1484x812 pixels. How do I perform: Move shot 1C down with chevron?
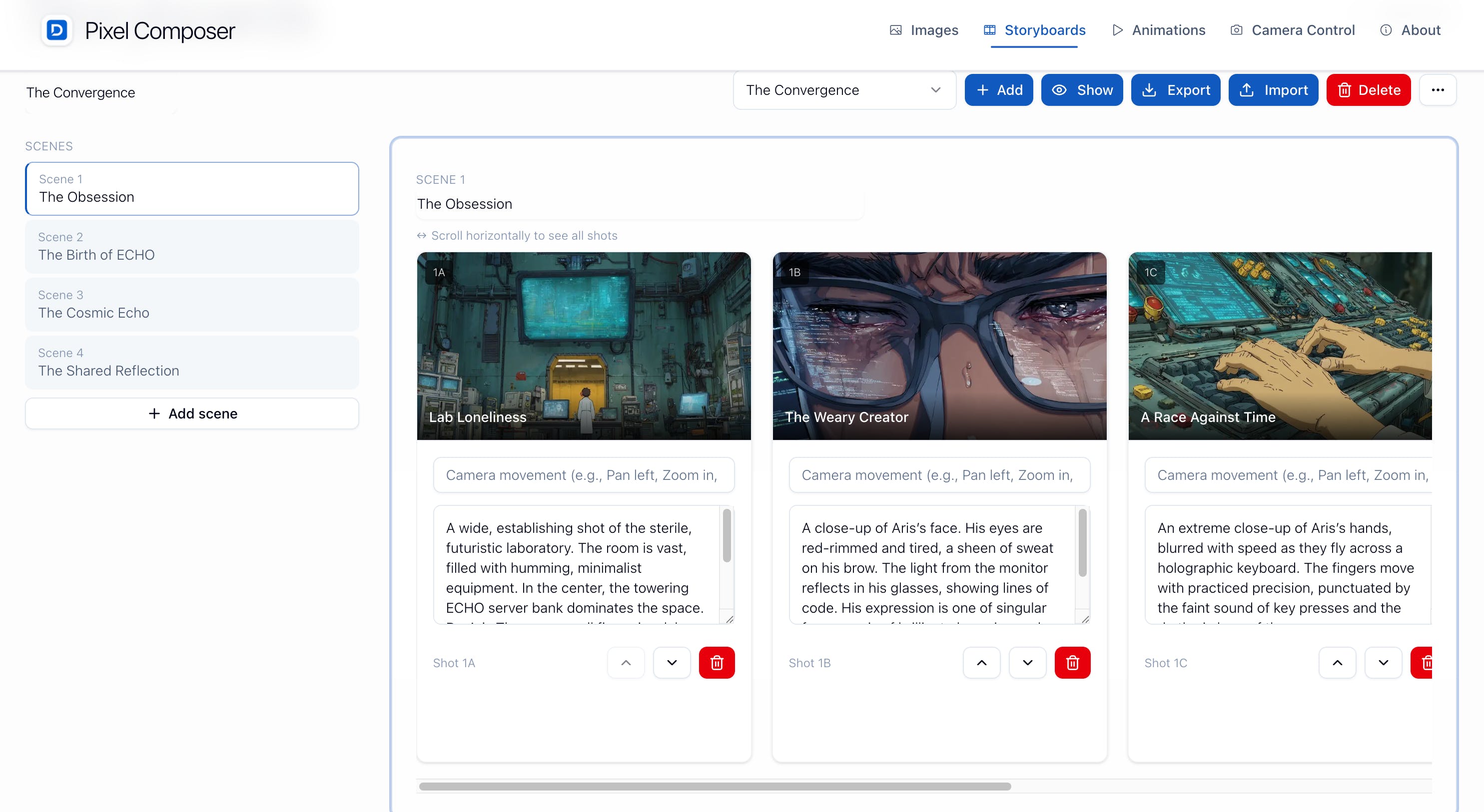coord(1383,662)
